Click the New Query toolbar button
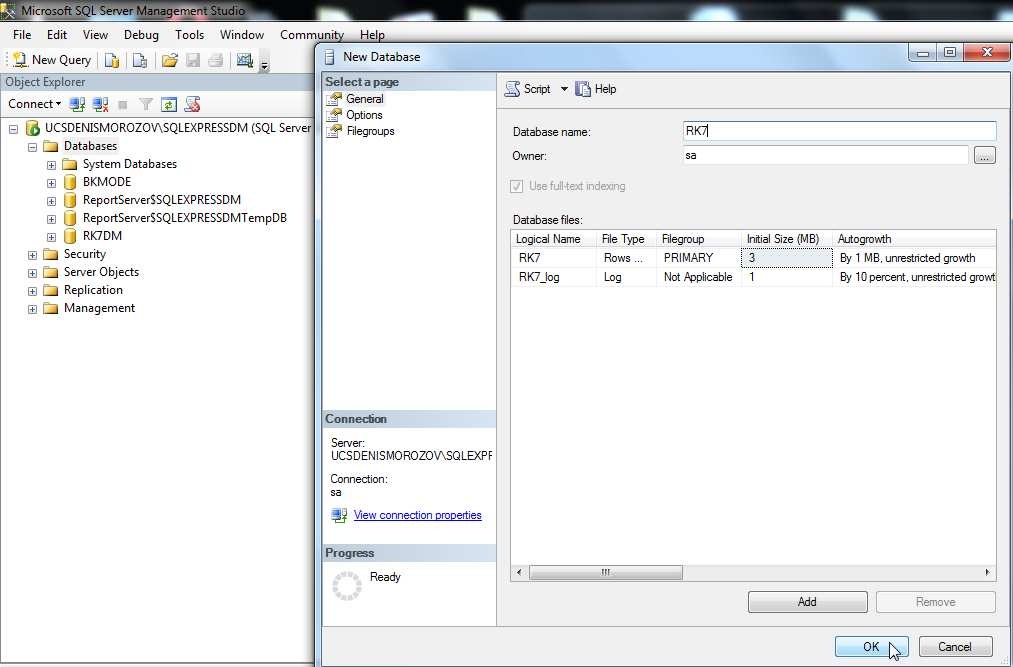1013x667 pixels. [52, 60]
